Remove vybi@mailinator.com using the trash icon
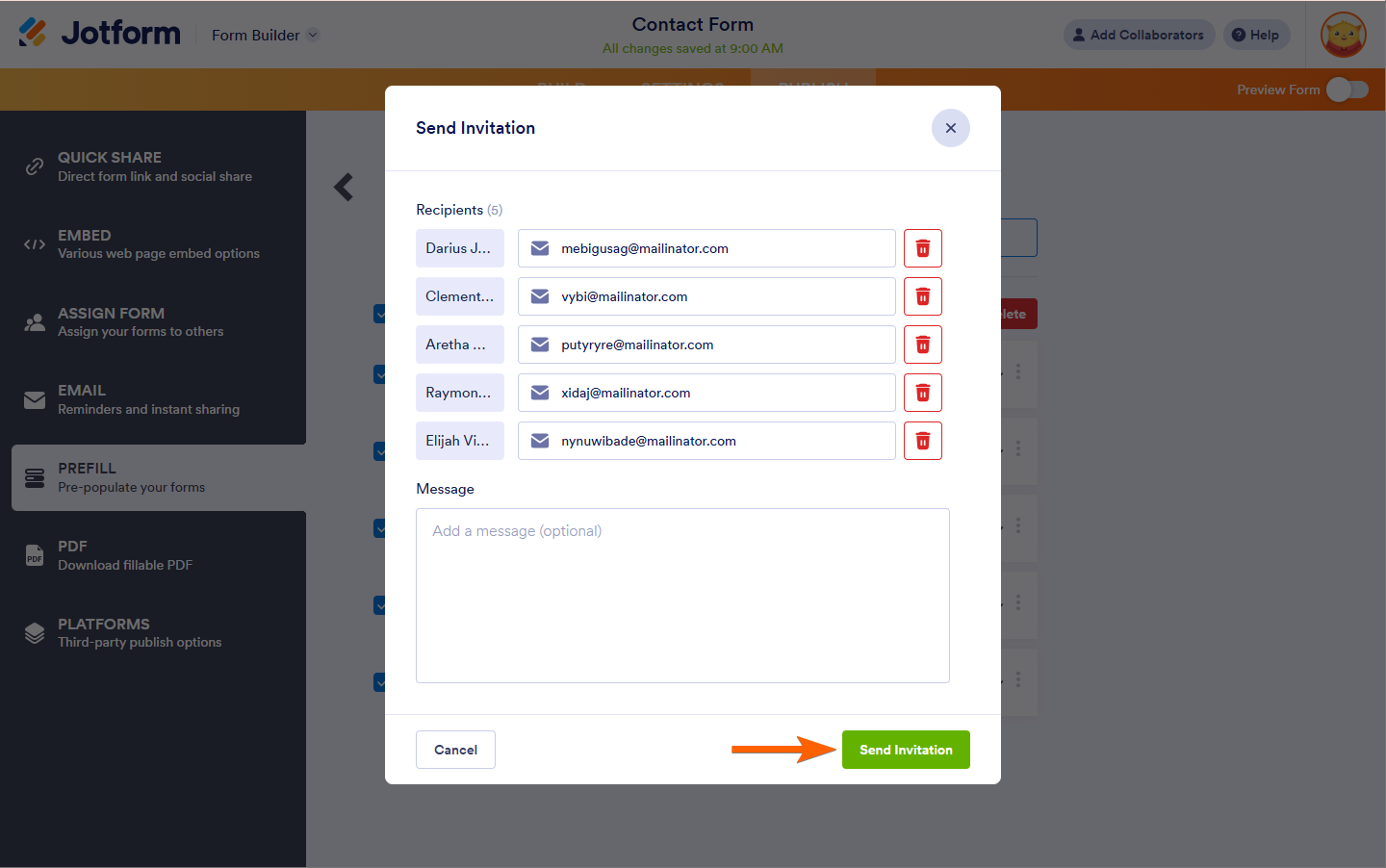Image resolution: width=1386 pixels, height=868 pixels. [x=922, y=296]
